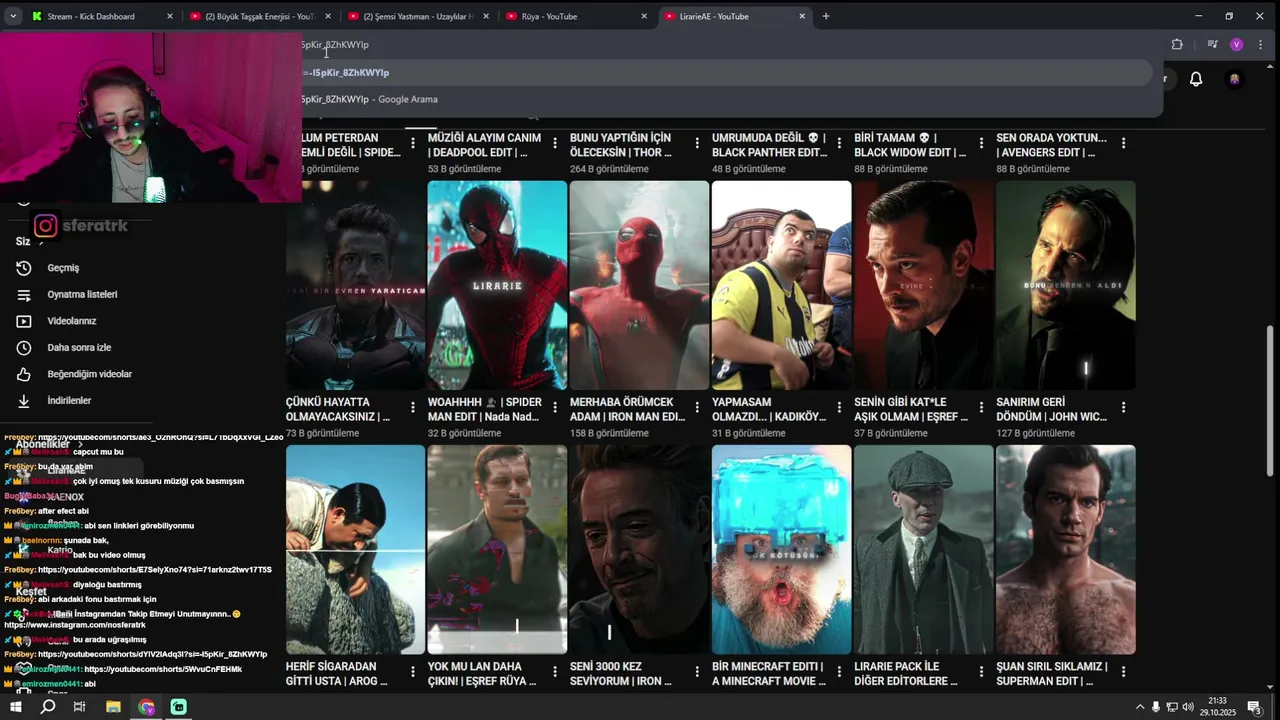The height and width of the screenshot is (720, 1280).
Task: Open options menu for John Wick video
Action: tap(1123, 408)
